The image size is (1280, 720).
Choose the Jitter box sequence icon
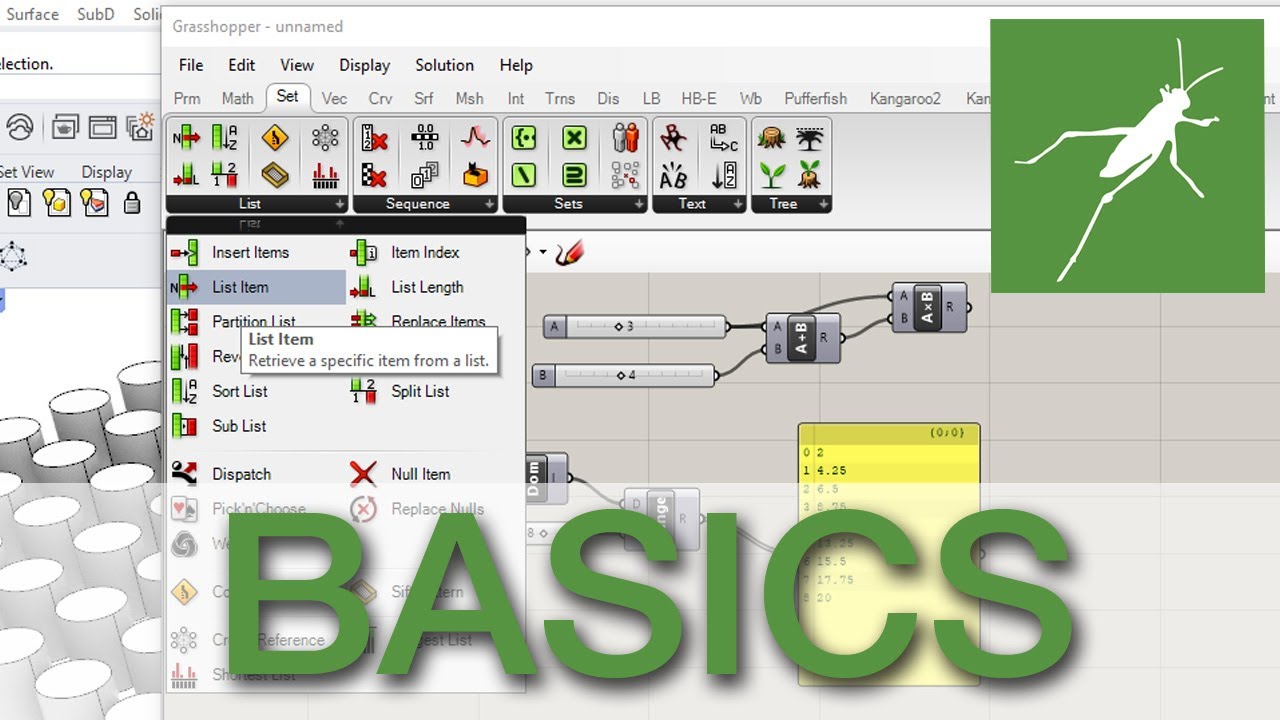pos(475,175)
